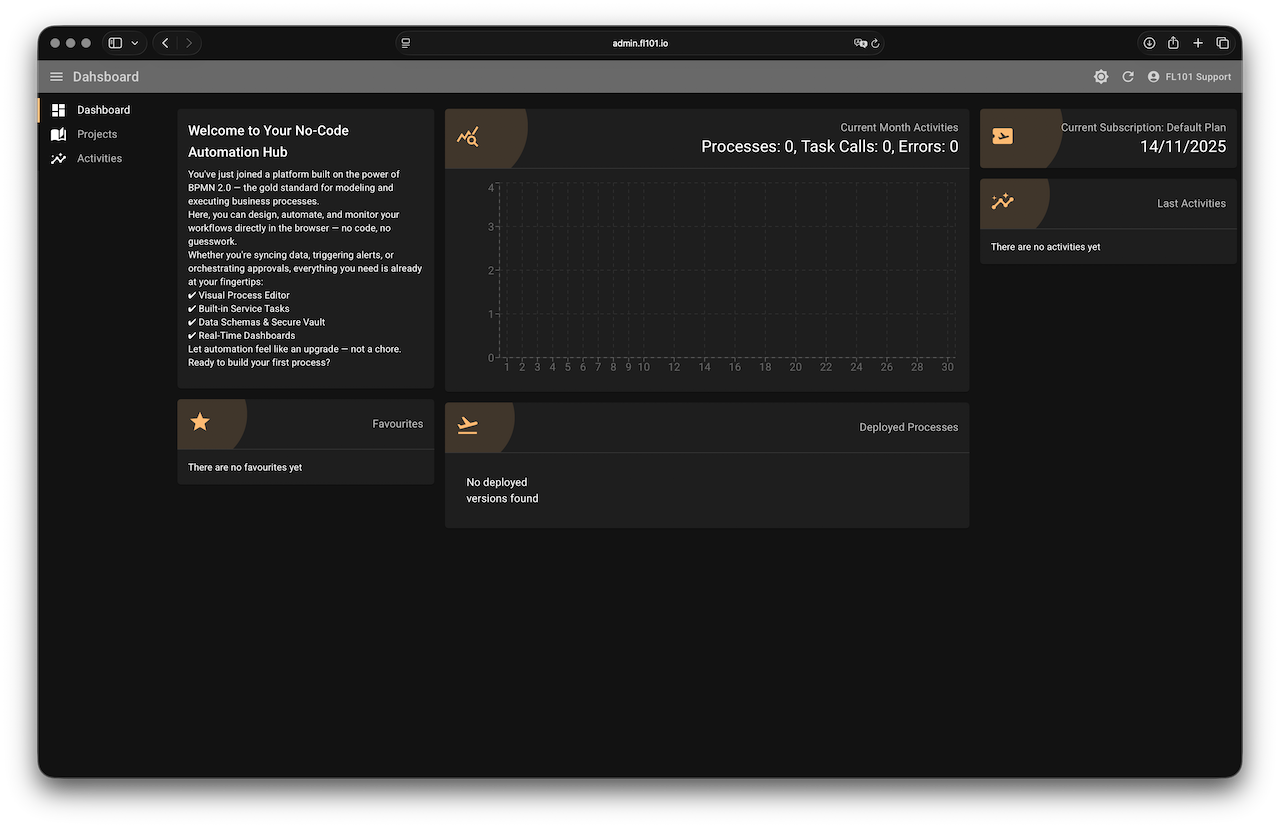Toggle the dark/light theme icon

(x=1101, y=77)
